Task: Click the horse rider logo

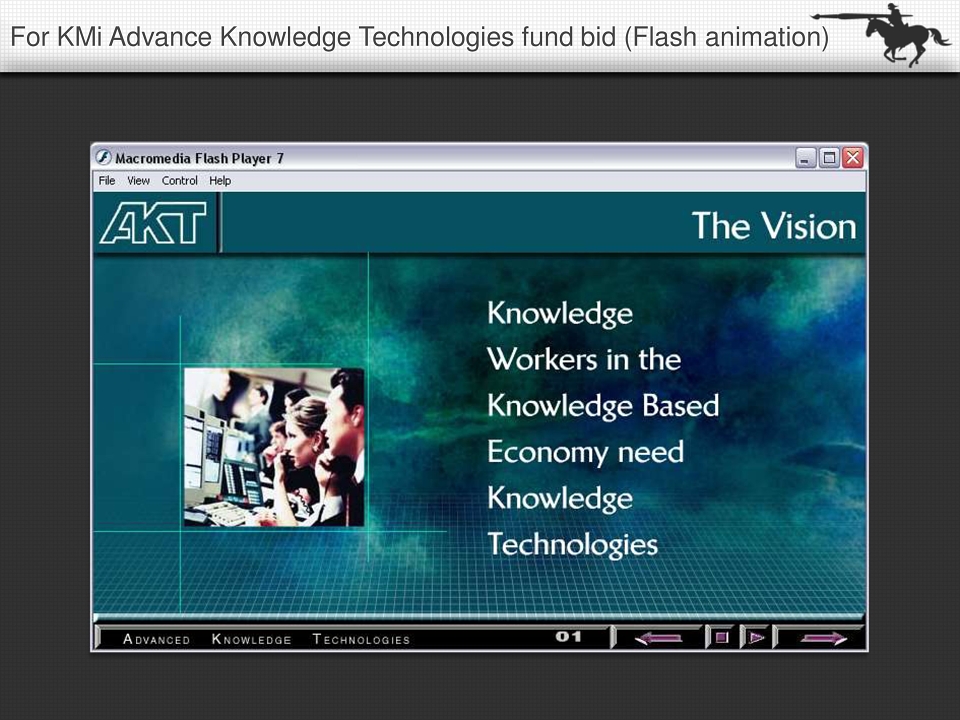Action: point(882,34)
